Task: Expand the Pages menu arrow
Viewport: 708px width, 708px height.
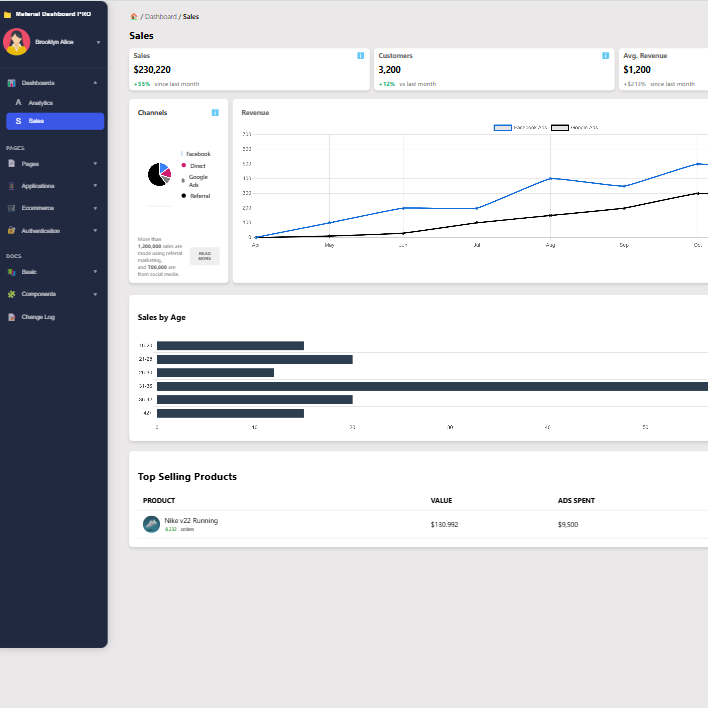Action: coord(95,163)
